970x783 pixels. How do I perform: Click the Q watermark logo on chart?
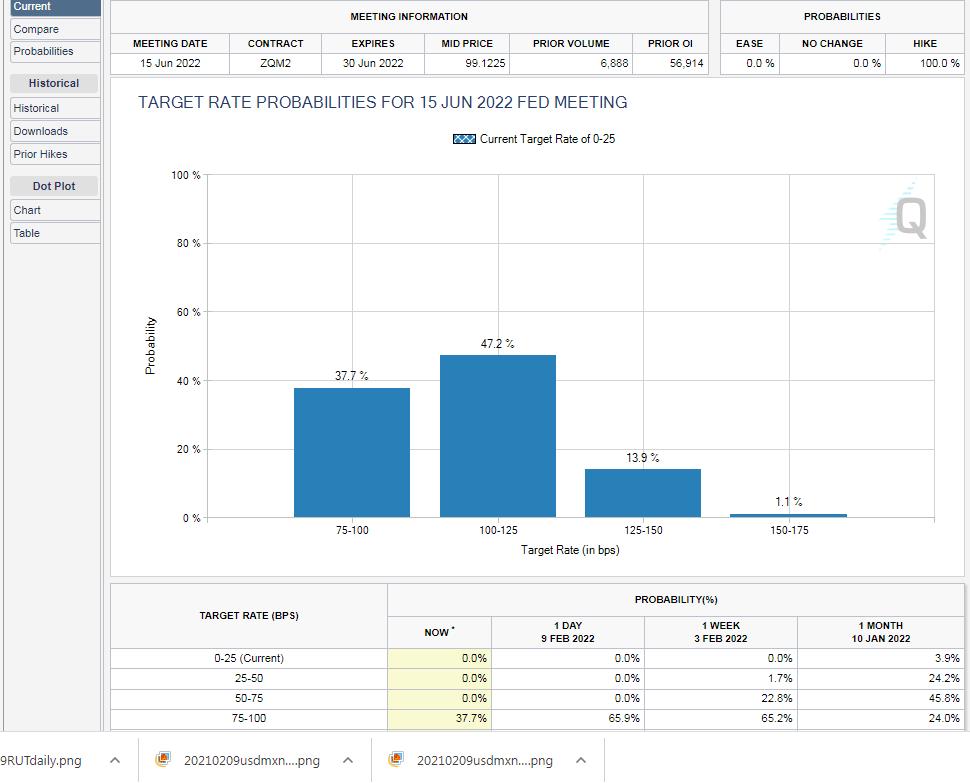click(906, 216)
